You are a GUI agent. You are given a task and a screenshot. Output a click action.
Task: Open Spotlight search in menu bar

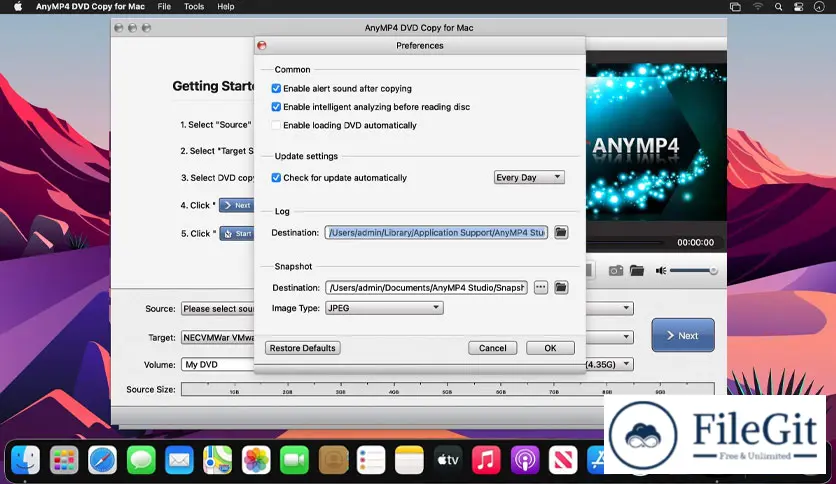(778, 7)
